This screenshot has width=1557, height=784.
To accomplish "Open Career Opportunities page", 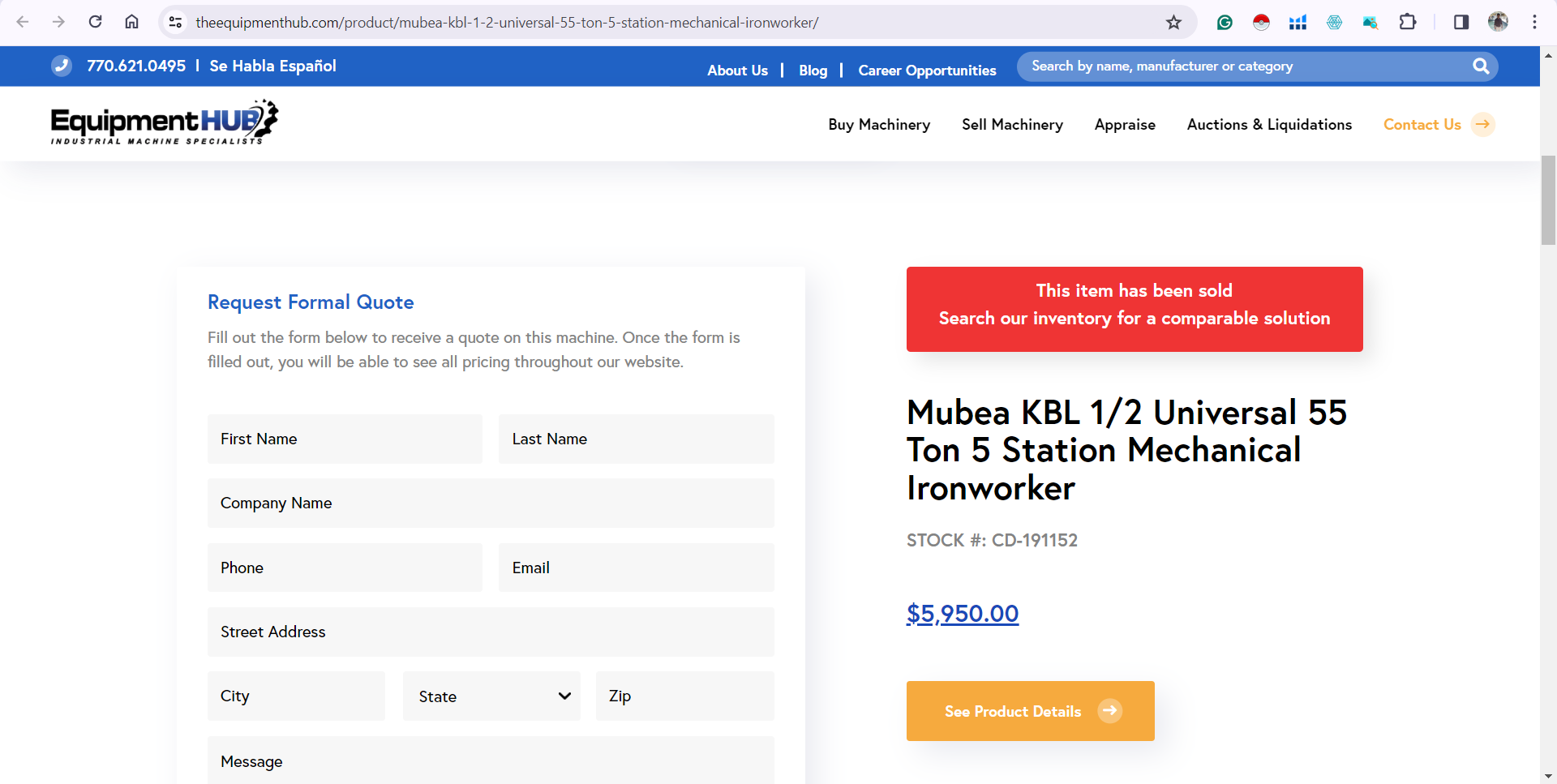I will [927, 71].
